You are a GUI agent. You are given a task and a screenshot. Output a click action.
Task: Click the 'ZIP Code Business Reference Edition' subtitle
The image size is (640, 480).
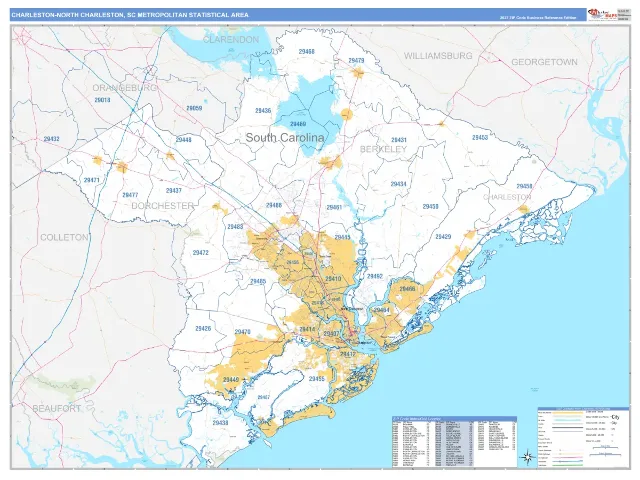(x=538, y=18)
